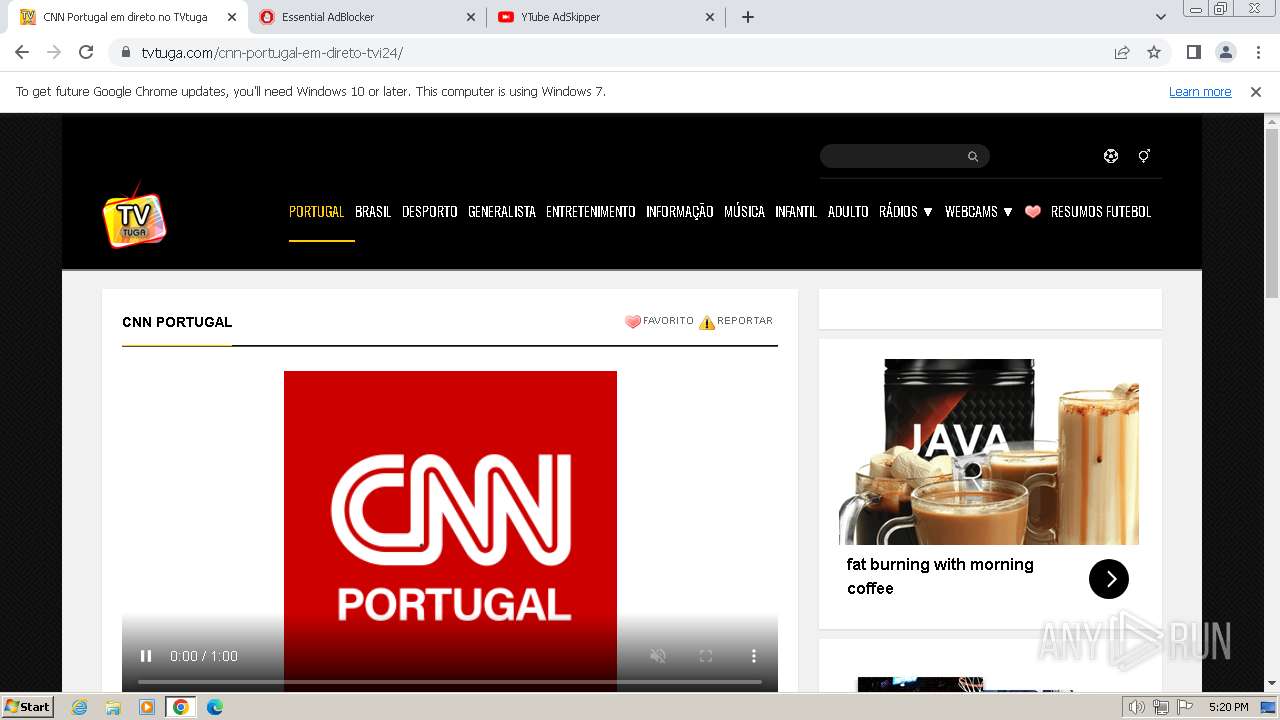Bookmark this page with star
1280x720 pixels.
tap(1154, 53)
